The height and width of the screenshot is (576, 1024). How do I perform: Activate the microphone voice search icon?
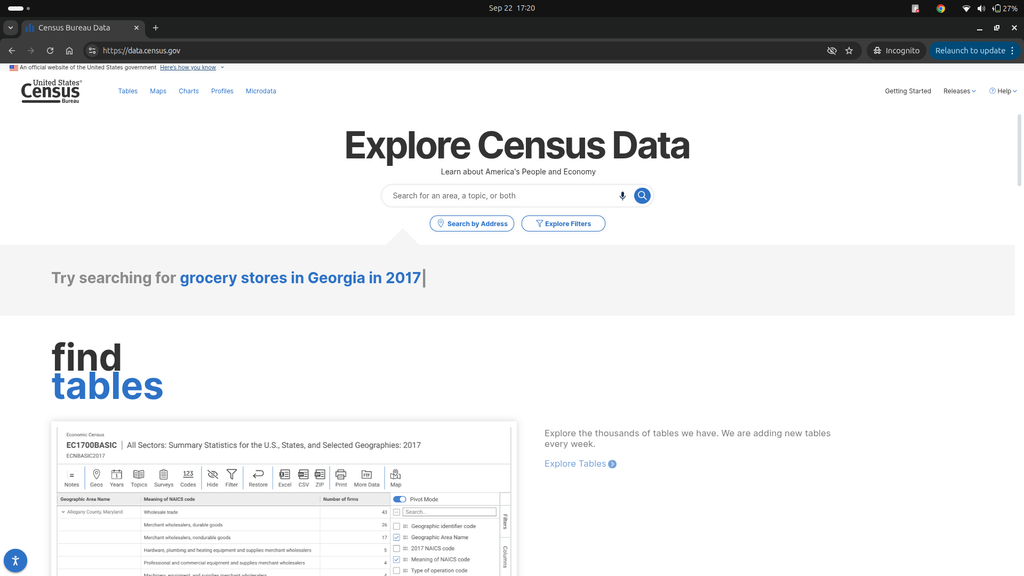(x=622, y=195)
